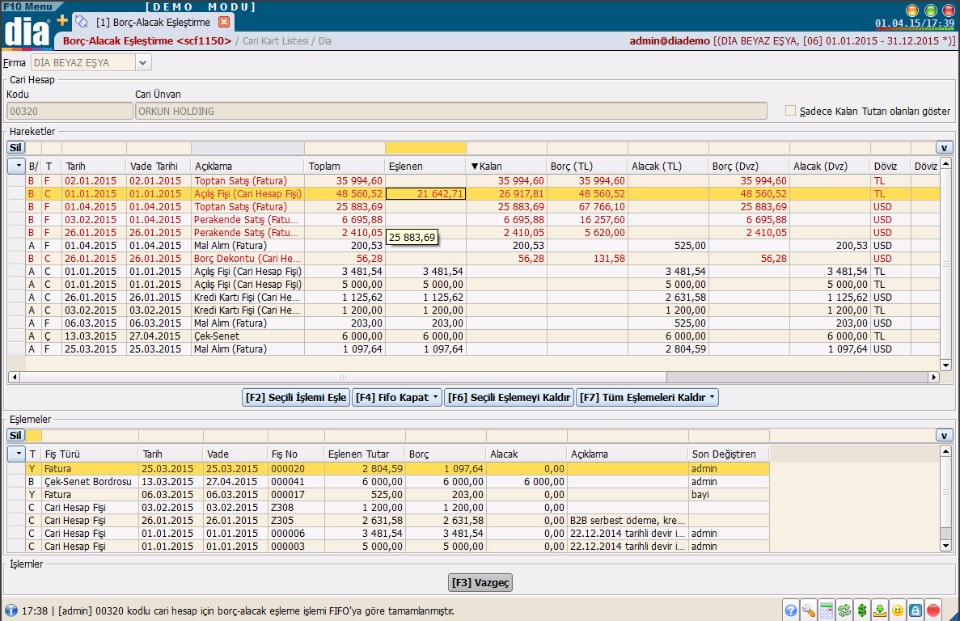Click the yellow Eşlenen filter cell
Screen dimensions: 960x621
coord(426,148)
